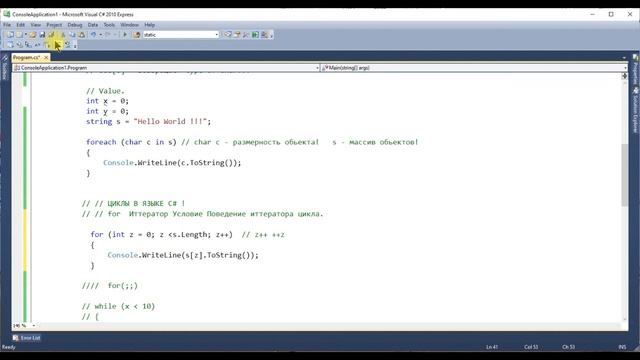Viewport: 640px width, 360px height.
Task: Open the Undo history dropdown arrow
Action: pos(100,35)
